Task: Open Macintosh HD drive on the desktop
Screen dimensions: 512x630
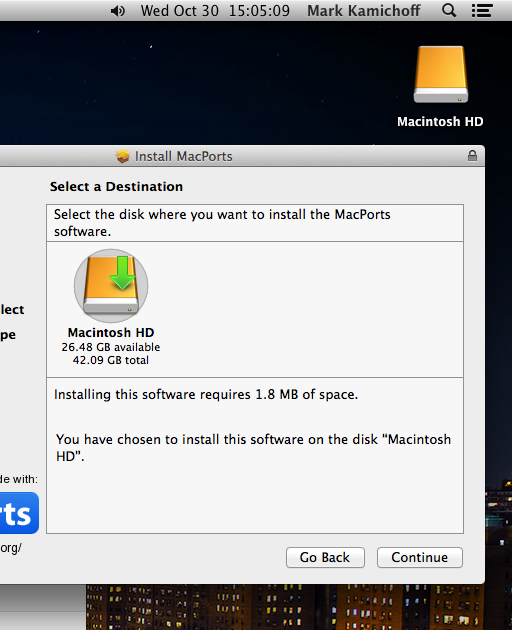Action: click(440, 74)
